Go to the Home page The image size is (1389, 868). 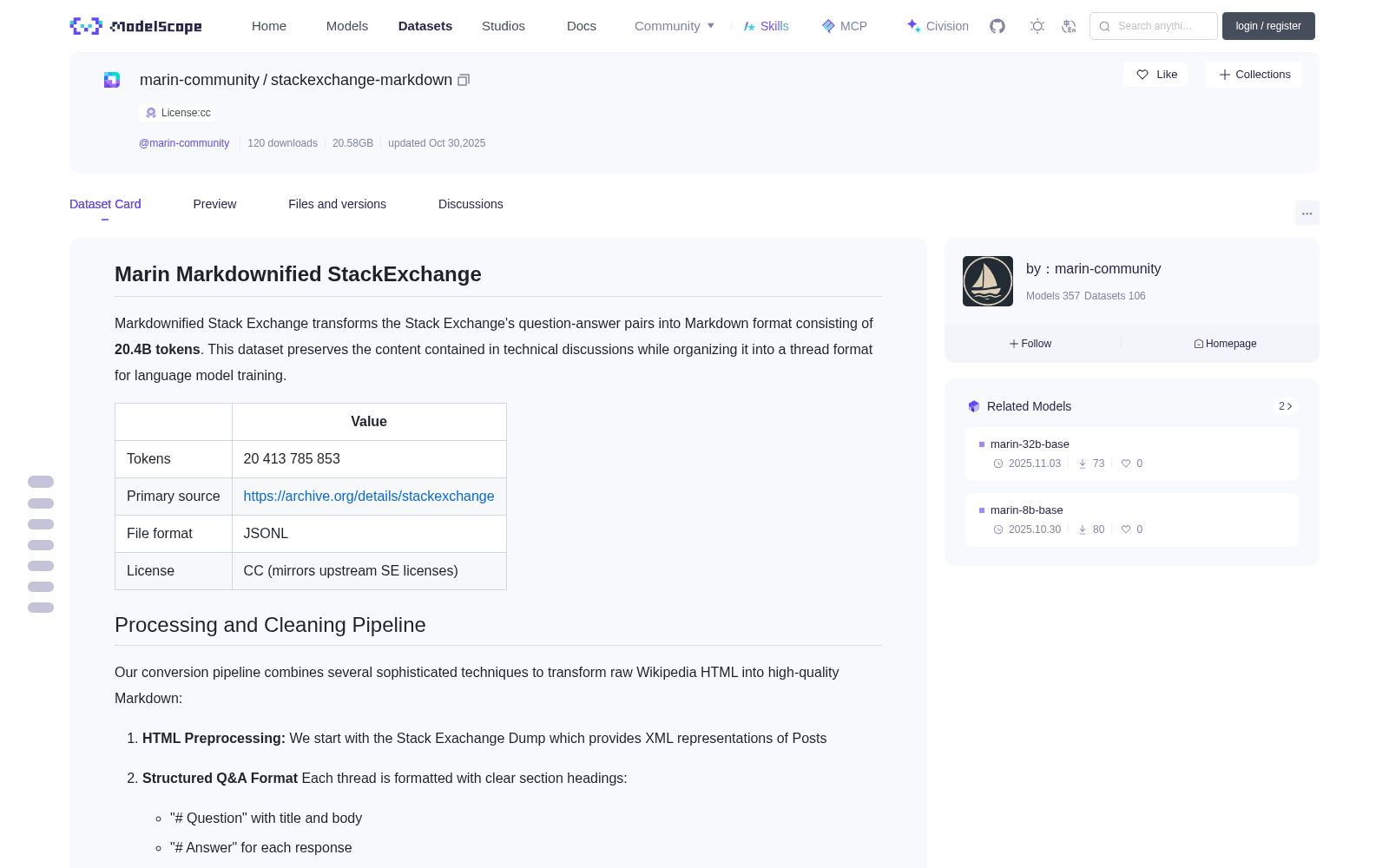[x=269, y=26]
